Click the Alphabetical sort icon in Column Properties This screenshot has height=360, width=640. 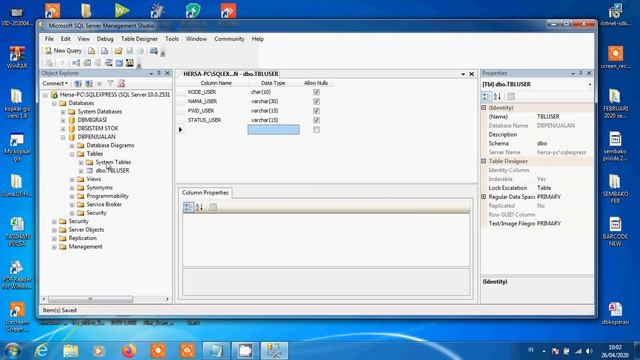click(x=199, y=207)
